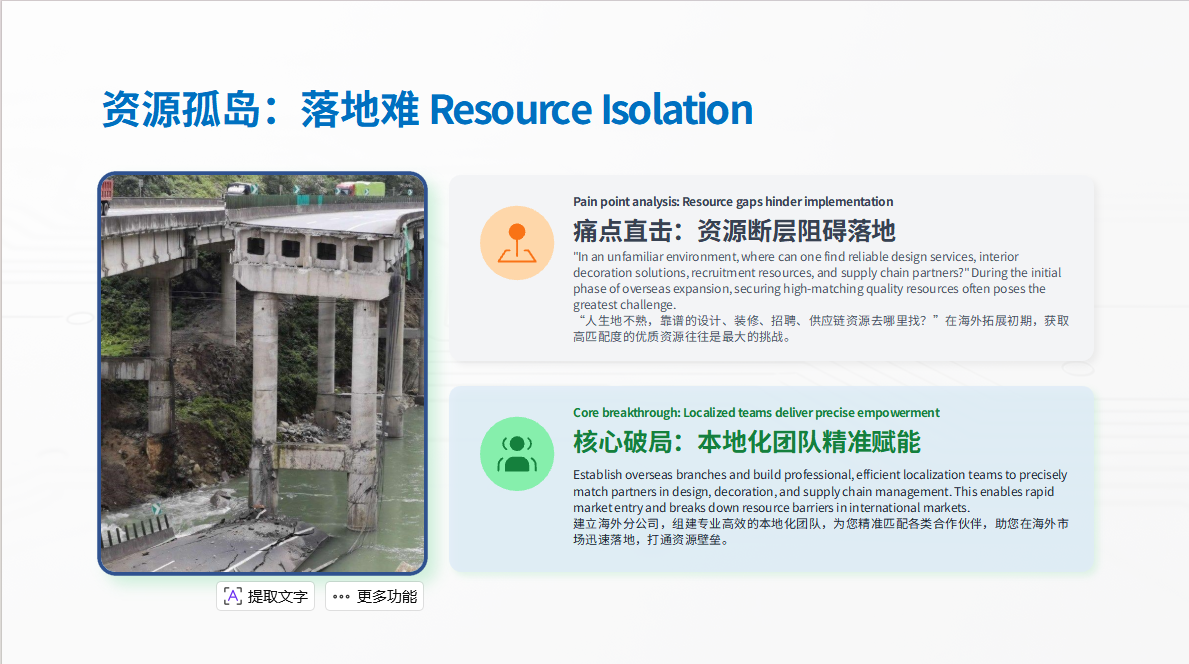Screen dimensions: 1189x664
Task: Select heading 核心破局：本地化团队精准赋能
Action: point(747,442)
